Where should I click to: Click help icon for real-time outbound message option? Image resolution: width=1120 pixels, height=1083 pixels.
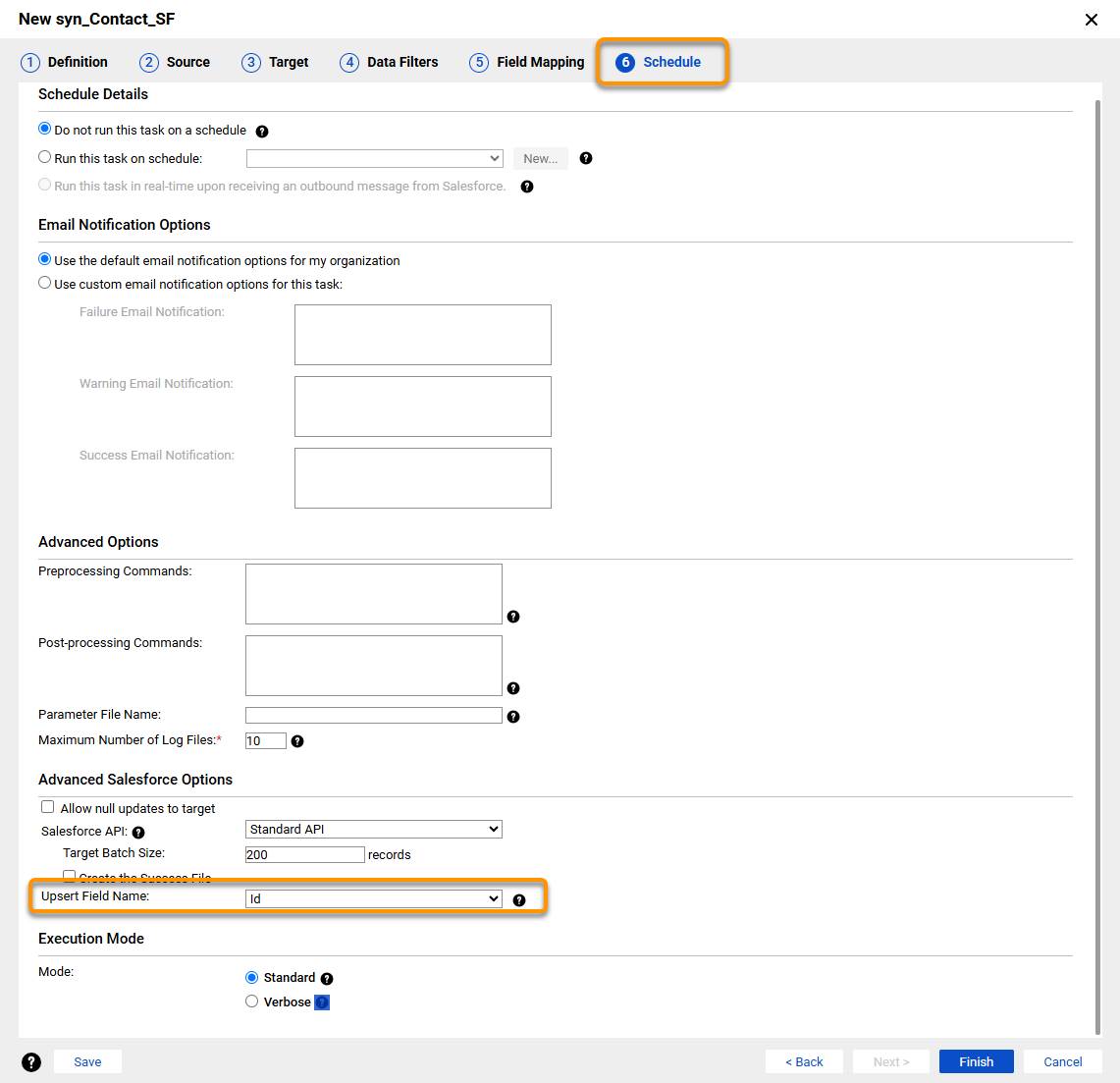coord(527,187)
